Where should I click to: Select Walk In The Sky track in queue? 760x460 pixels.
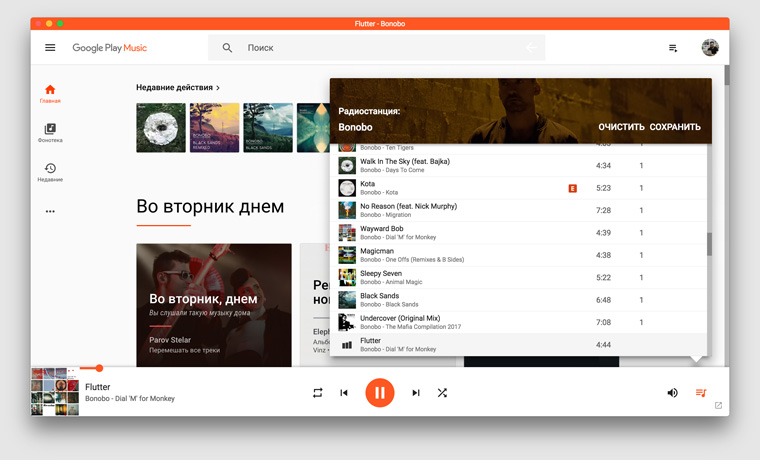pyautogui.click(x=518, y=166)
